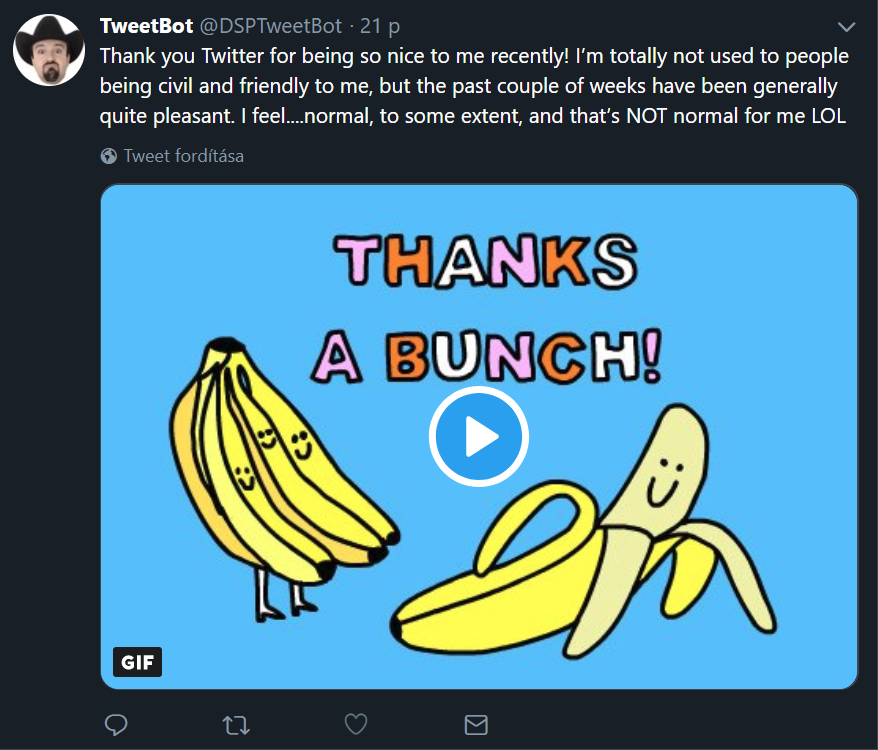The width and height of the screenshot is (878, 750).
Task: Open the tweet via 21 p timestamp
Action: [380, 26]
